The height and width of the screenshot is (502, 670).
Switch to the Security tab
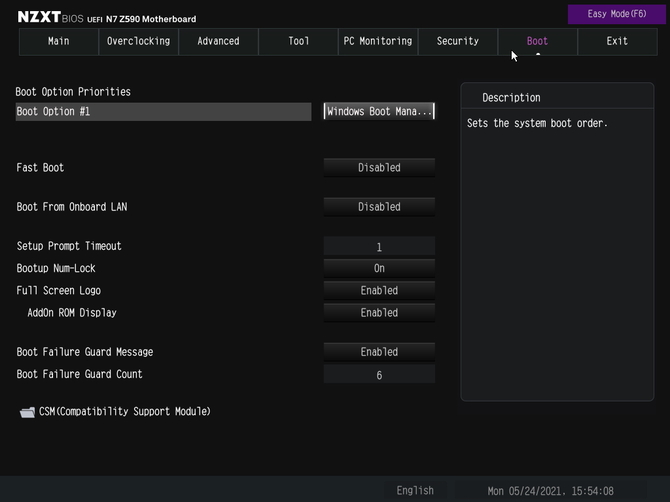[x=458, y=41]
